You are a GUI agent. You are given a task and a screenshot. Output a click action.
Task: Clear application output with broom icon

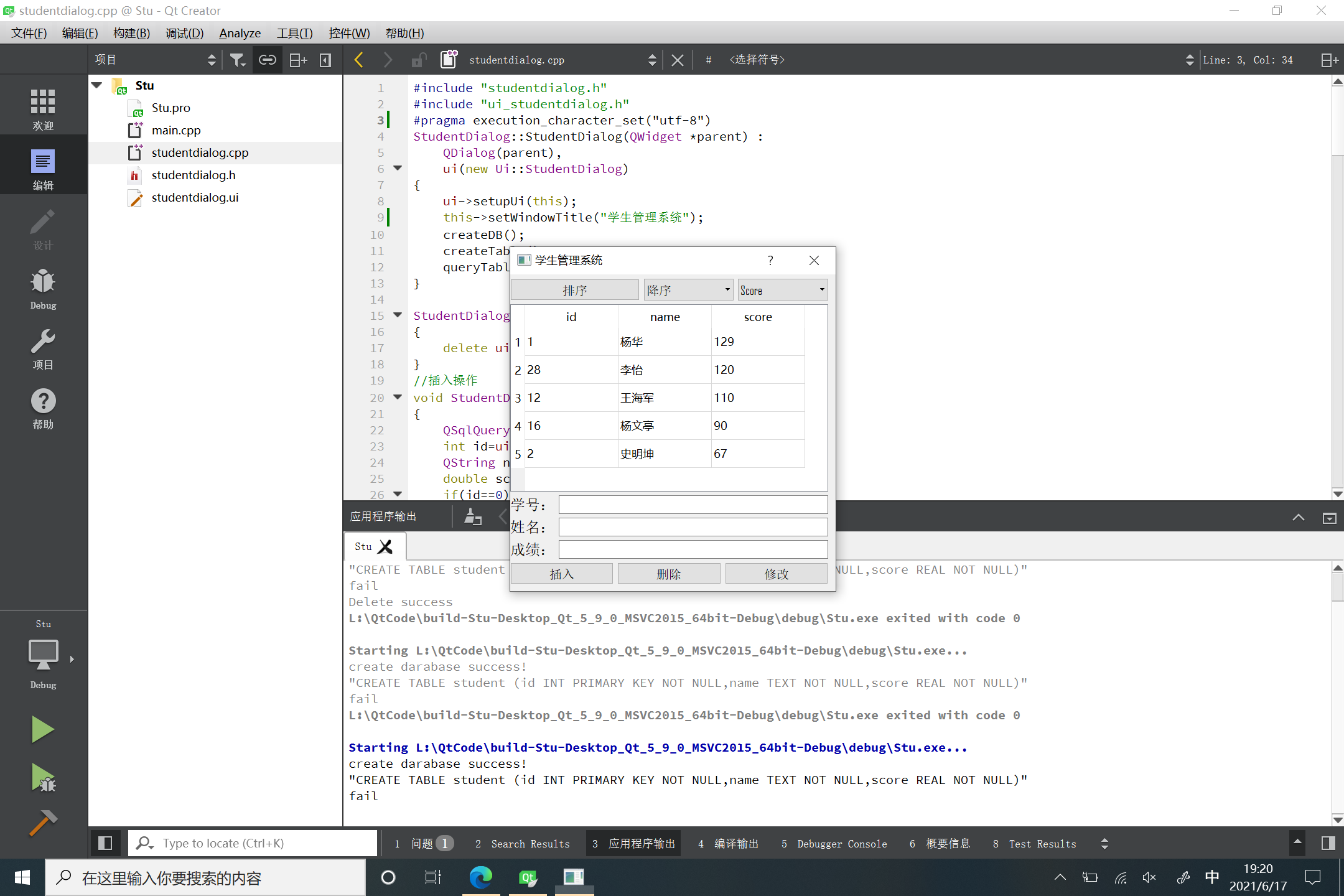pos(473,516)
